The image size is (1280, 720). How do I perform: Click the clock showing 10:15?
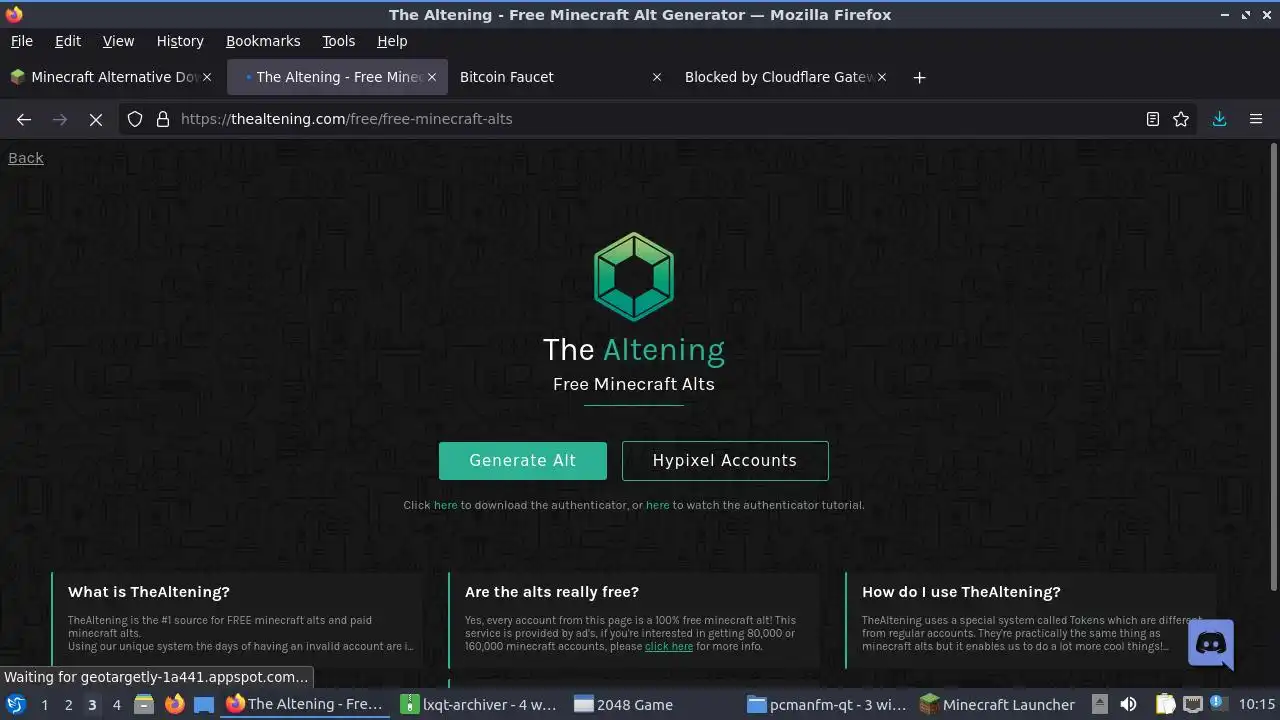(1256, 704)
